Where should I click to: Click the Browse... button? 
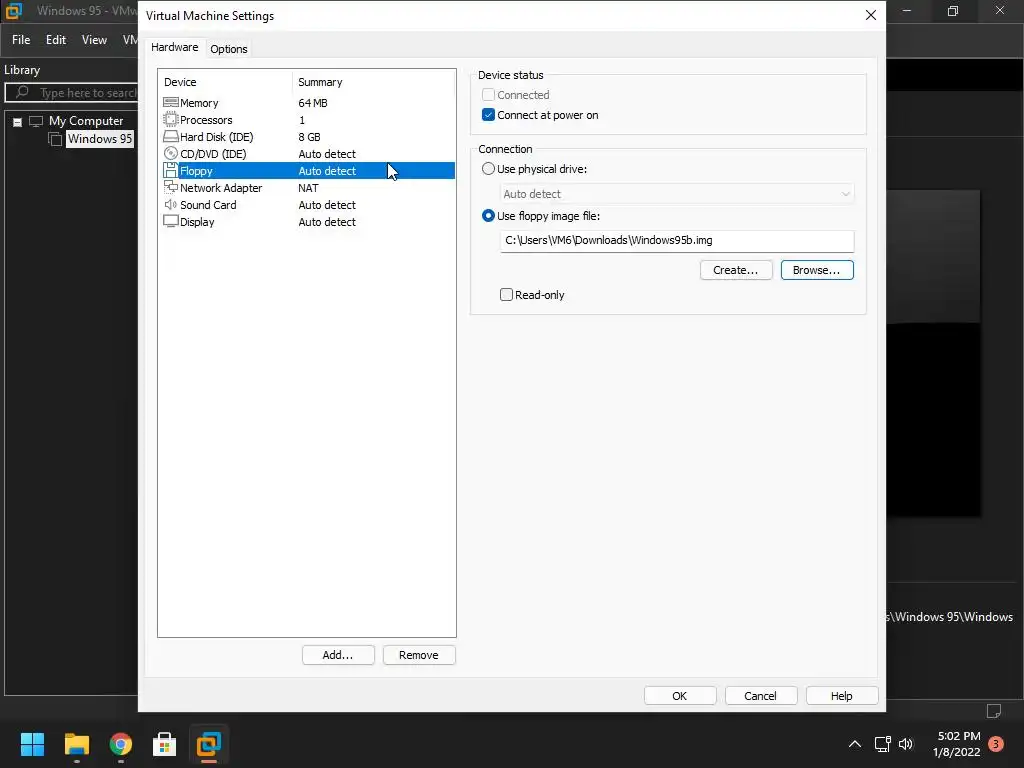(817, 270)
